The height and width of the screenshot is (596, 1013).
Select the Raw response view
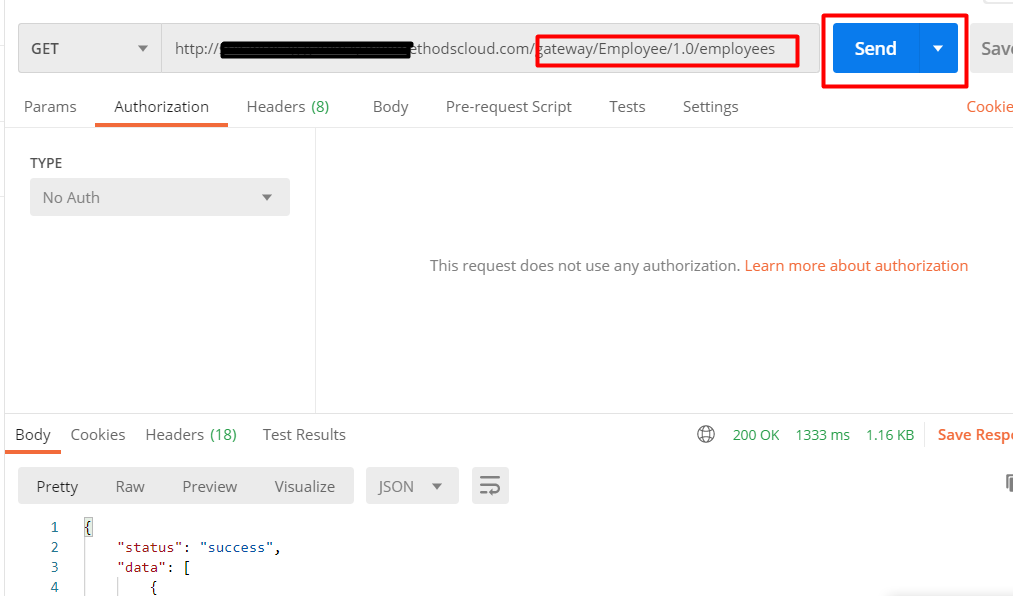(x=130, y=486)
